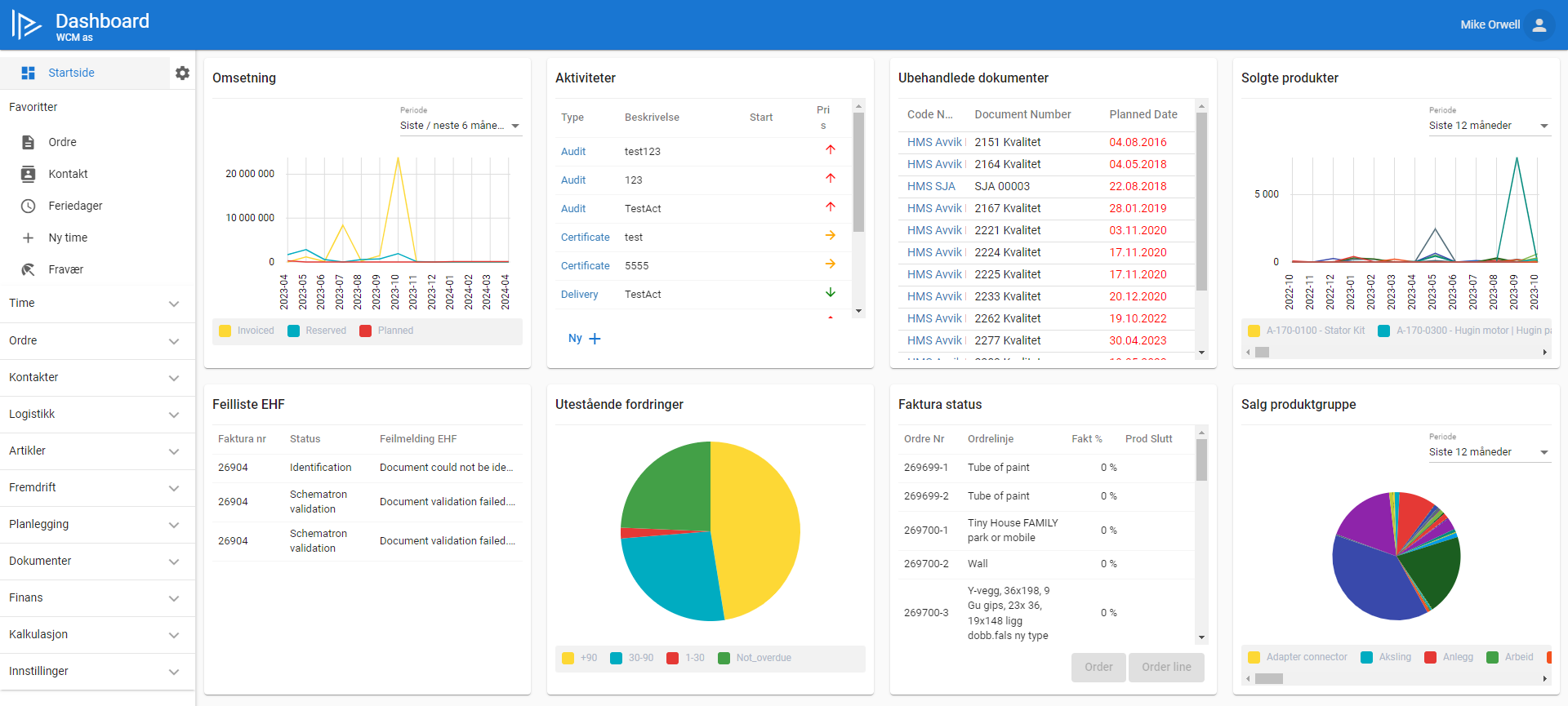This screenshot has height=706, width=1568.
Task: Click the Ny time plus icon
Action: coord(28,238)
